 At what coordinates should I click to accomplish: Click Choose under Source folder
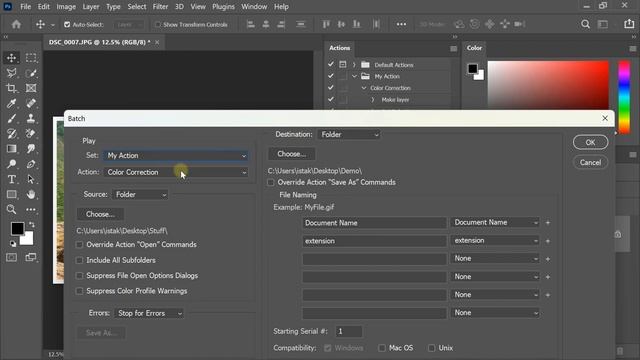(100, 214)
